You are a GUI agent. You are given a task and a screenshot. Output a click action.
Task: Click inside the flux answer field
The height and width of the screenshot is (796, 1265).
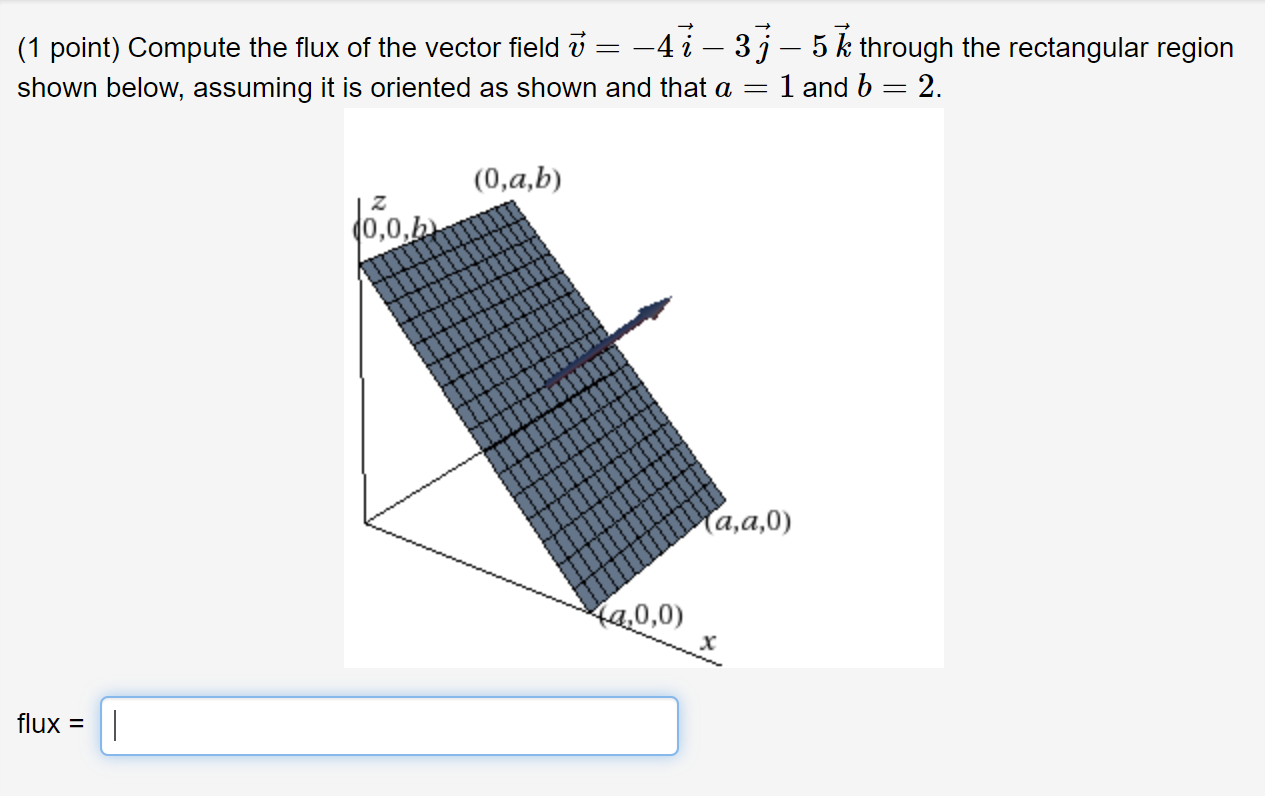point(390,726)
